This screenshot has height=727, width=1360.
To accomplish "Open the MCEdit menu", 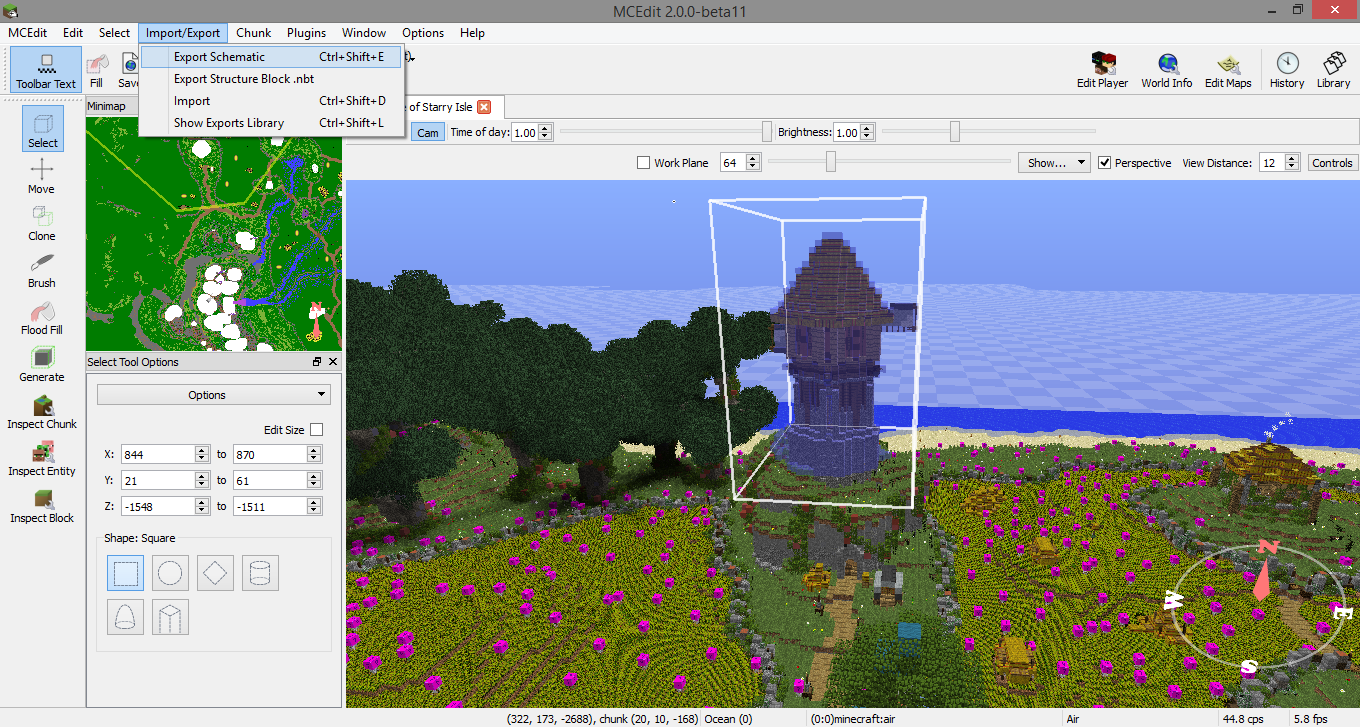I will click(x=29, y=33).
